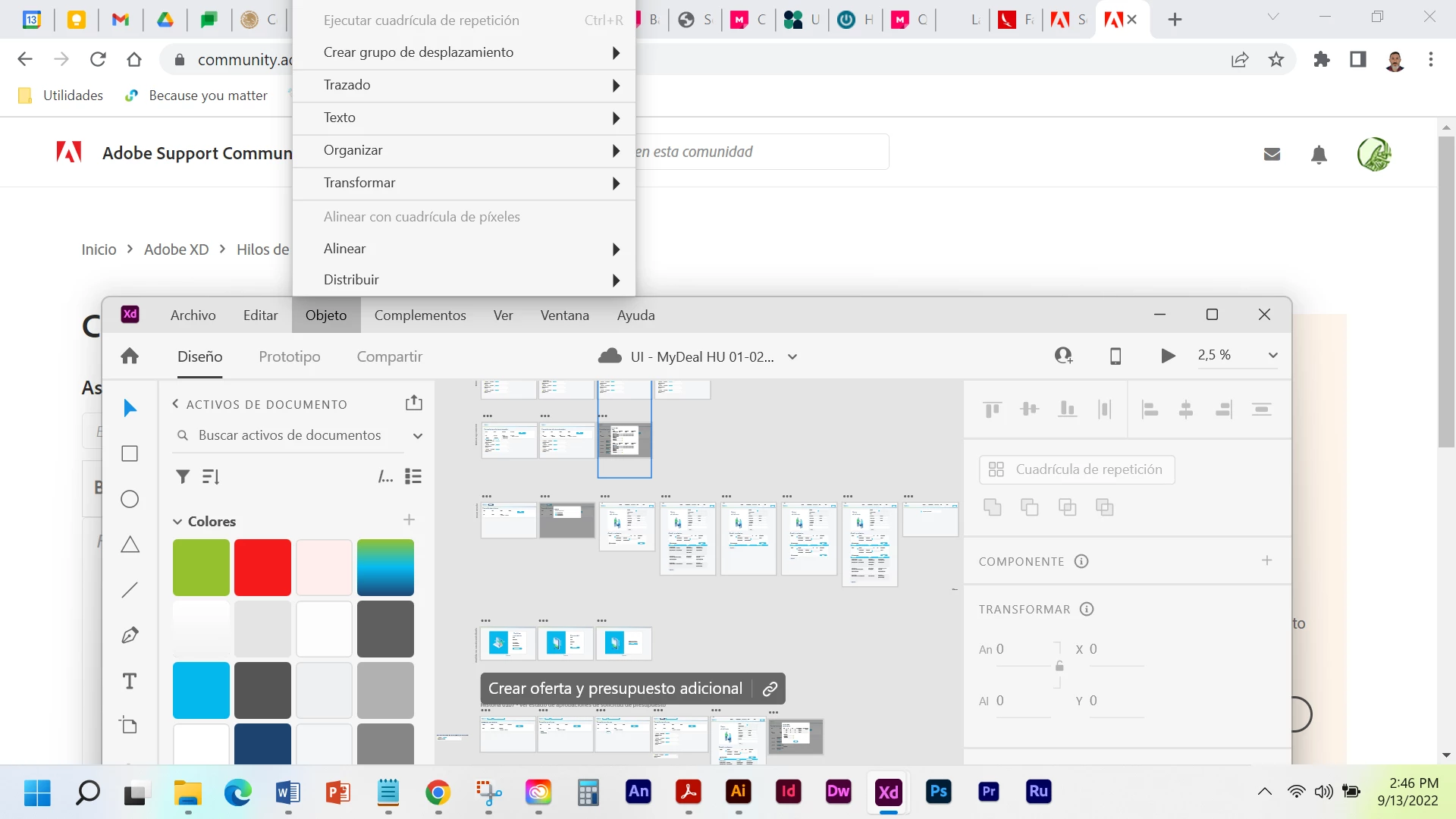Open Photoshop from the Windows taskbar
This screenshot has width=1456, height=819.
click(x=938, y=792)
